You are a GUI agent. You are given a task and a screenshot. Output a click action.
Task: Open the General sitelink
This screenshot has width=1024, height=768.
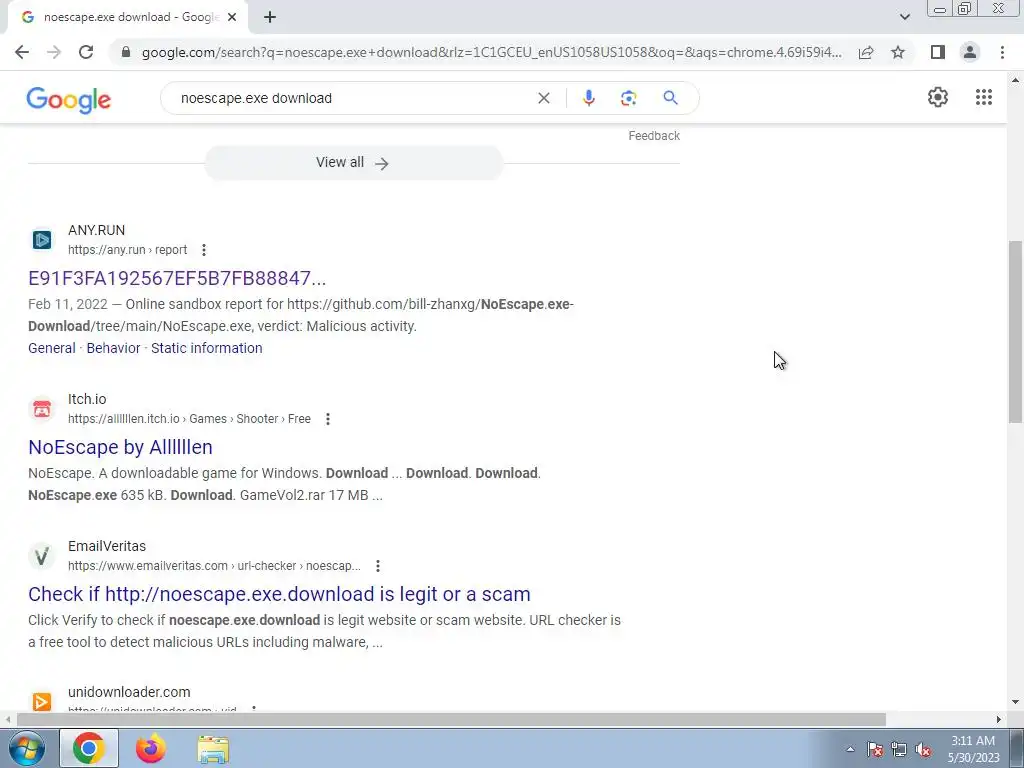[52, 348]
